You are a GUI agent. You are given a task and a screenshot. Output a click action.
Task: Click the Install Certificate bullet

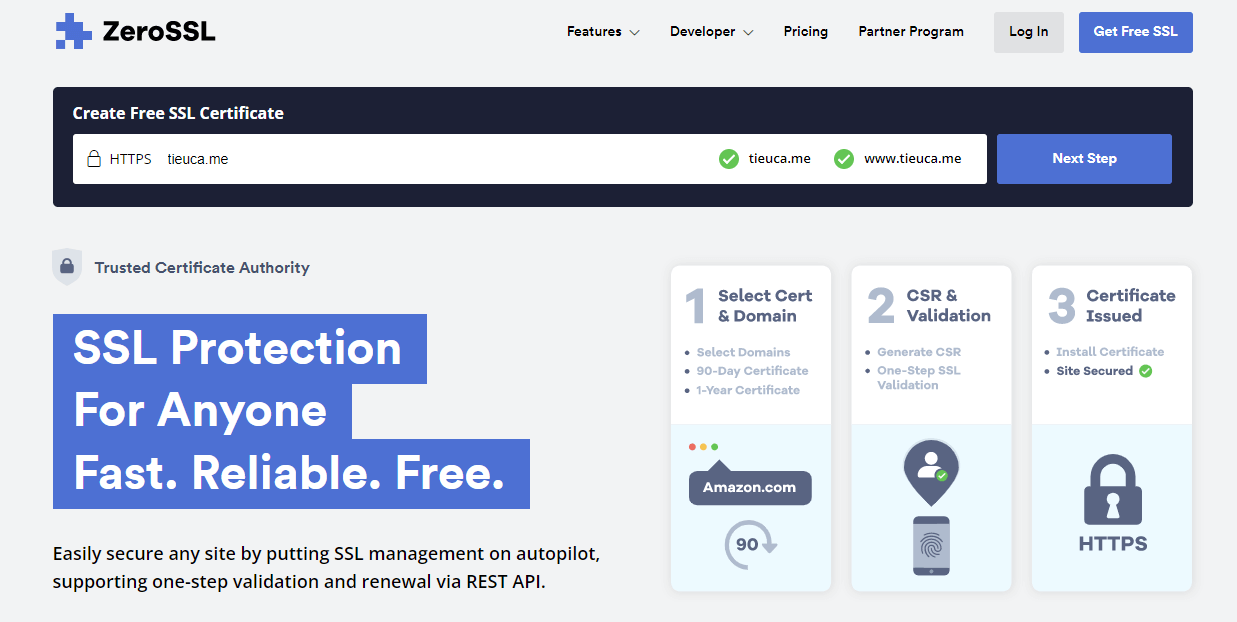1110,352
